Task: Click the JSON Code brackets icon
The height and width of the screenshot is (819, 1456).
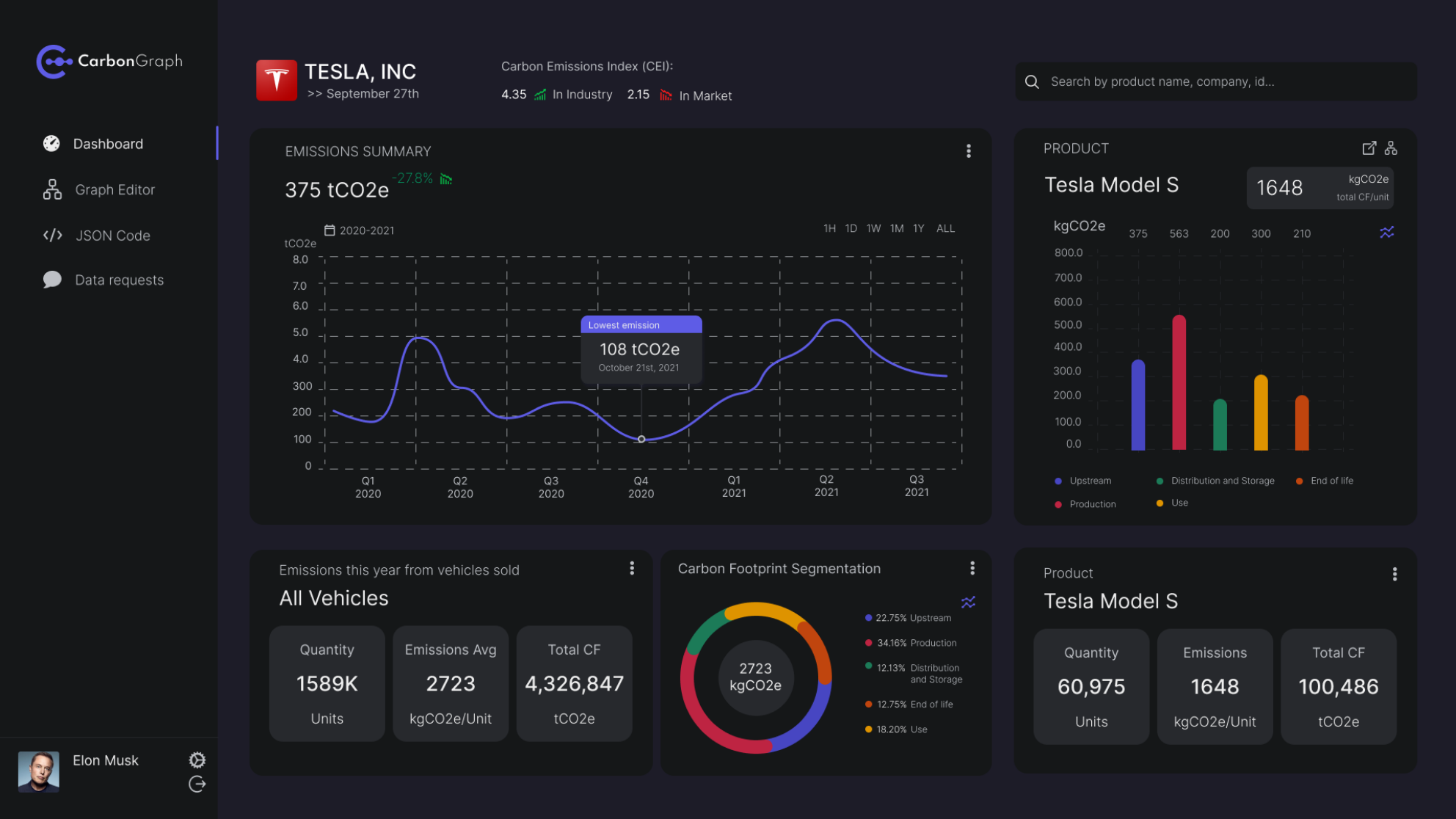Action: point(52,236)
